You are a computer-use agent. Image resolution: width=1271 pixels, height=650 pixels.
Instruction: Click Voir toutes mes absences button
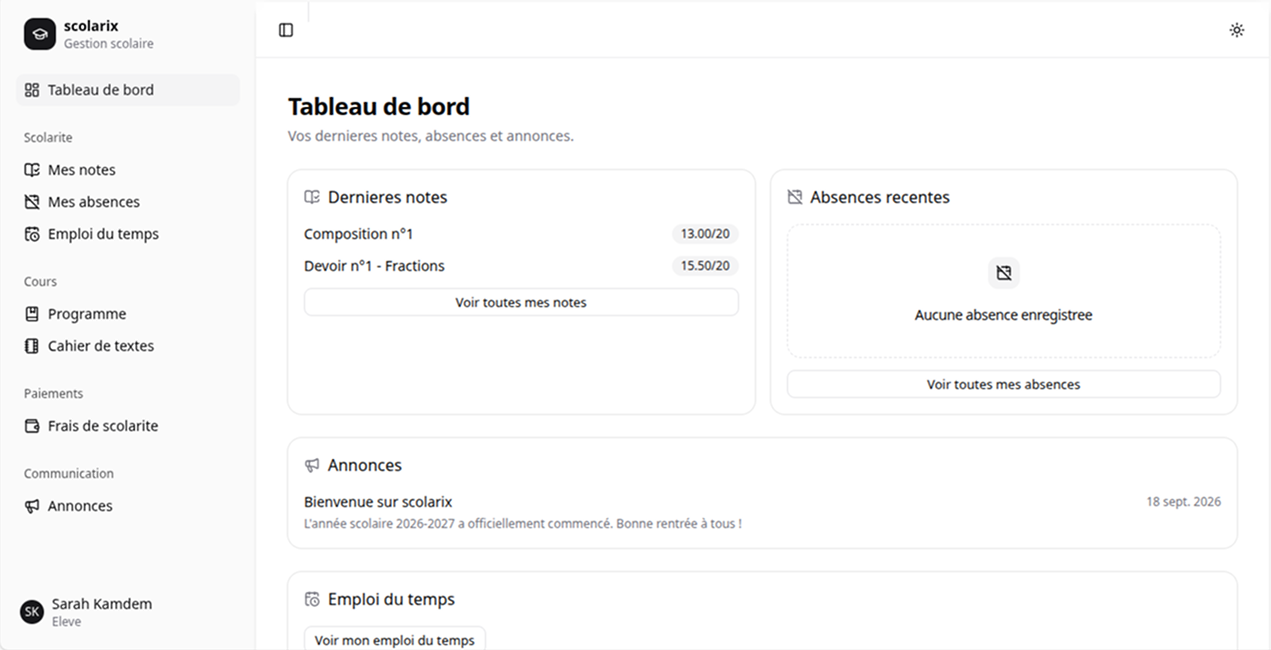1004,384
